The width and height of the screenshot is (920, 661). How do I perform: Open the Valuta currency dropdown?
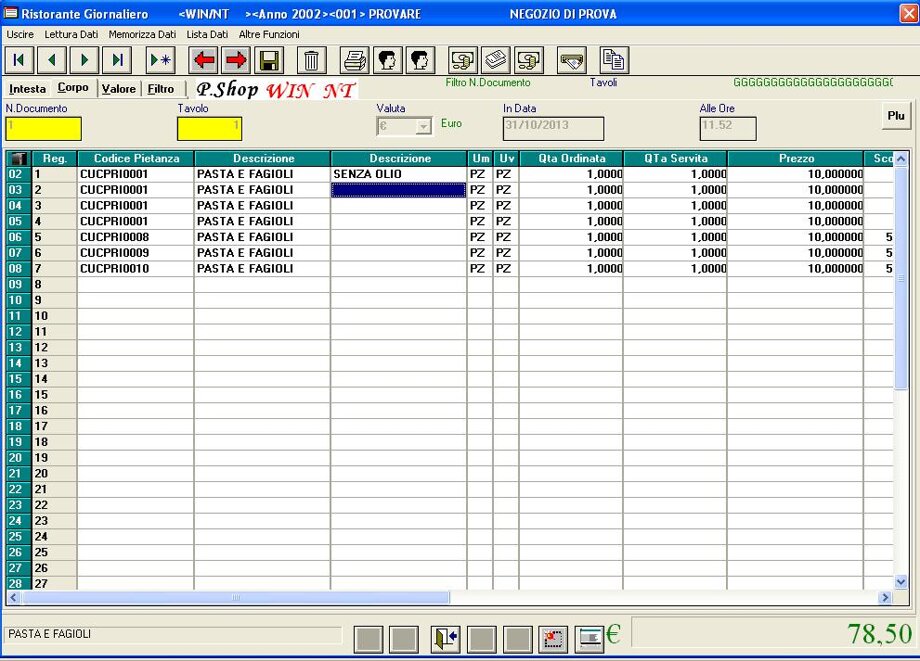pyautogui.click(x=423, y=127)
